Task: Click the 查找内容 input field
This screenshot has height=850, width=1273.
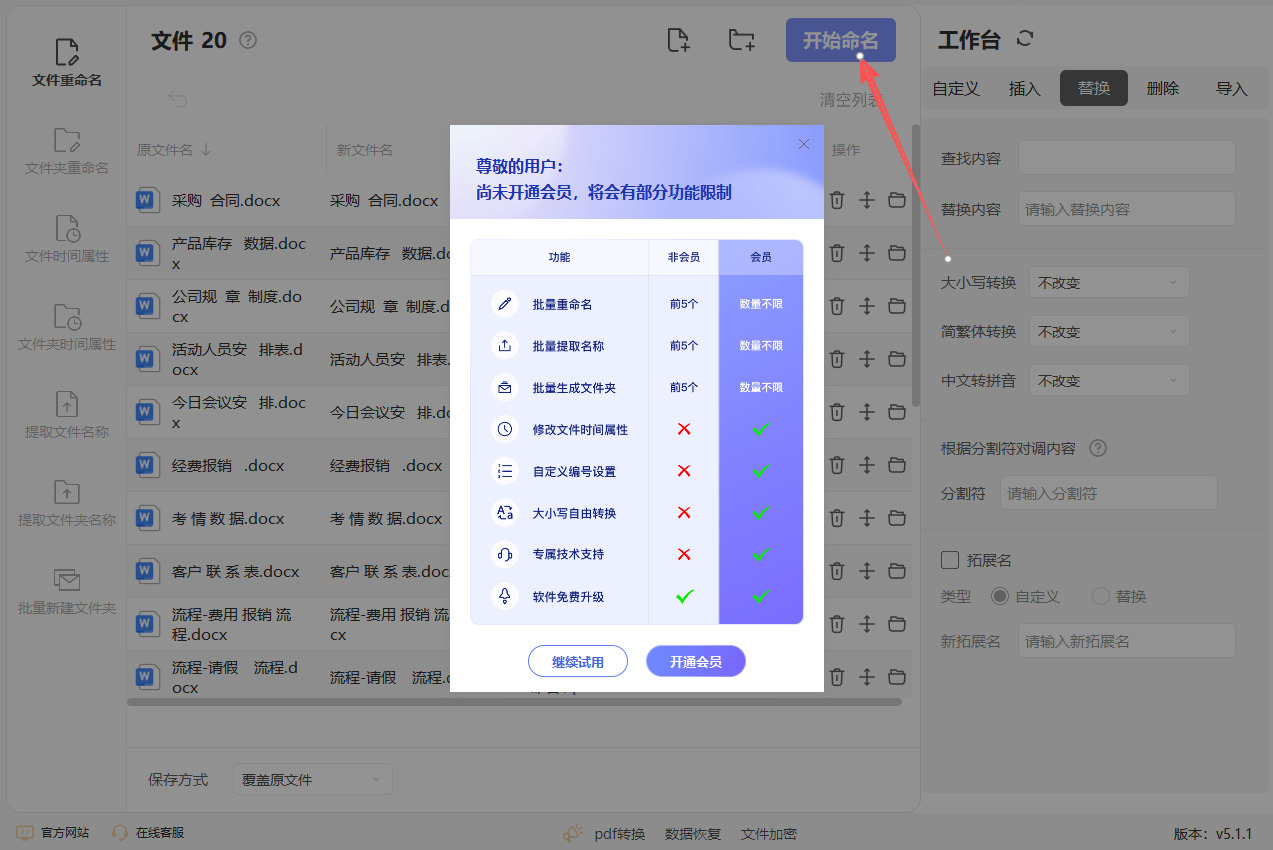Action: click(x=1127, y=158)
